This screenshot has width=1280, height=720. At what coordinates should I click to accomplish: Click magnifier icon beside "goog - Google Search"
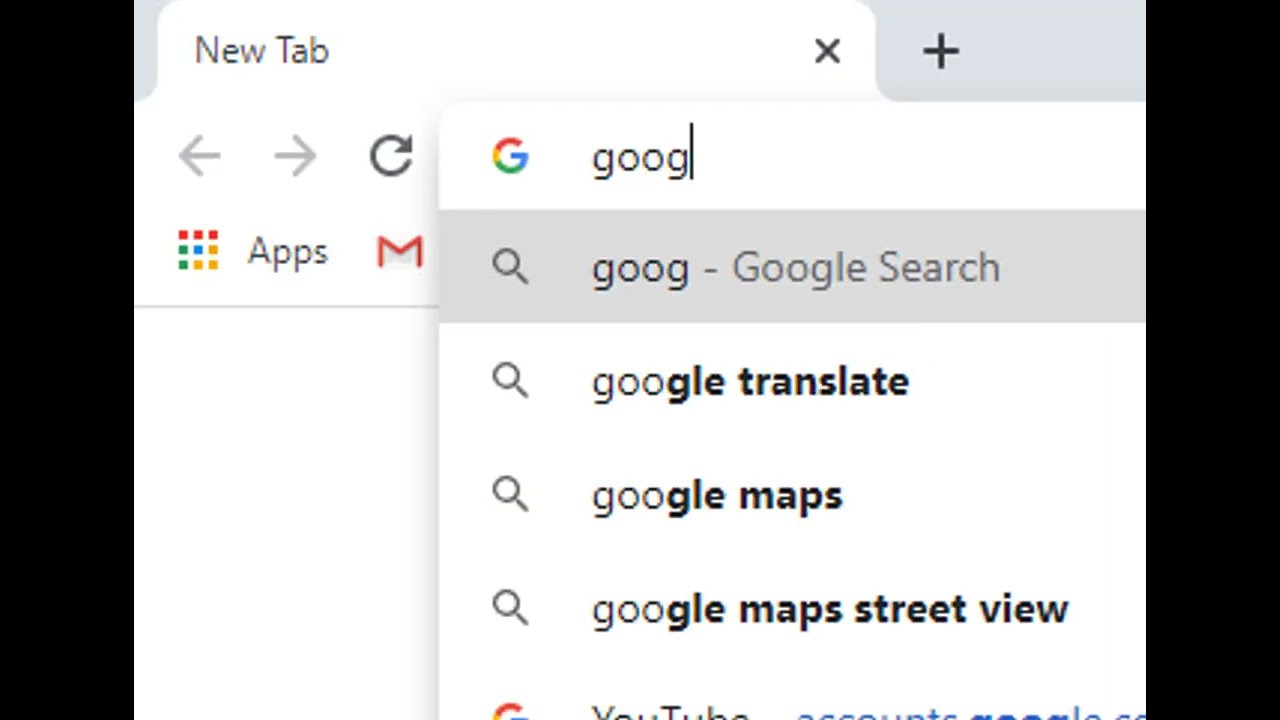(510, 267)
